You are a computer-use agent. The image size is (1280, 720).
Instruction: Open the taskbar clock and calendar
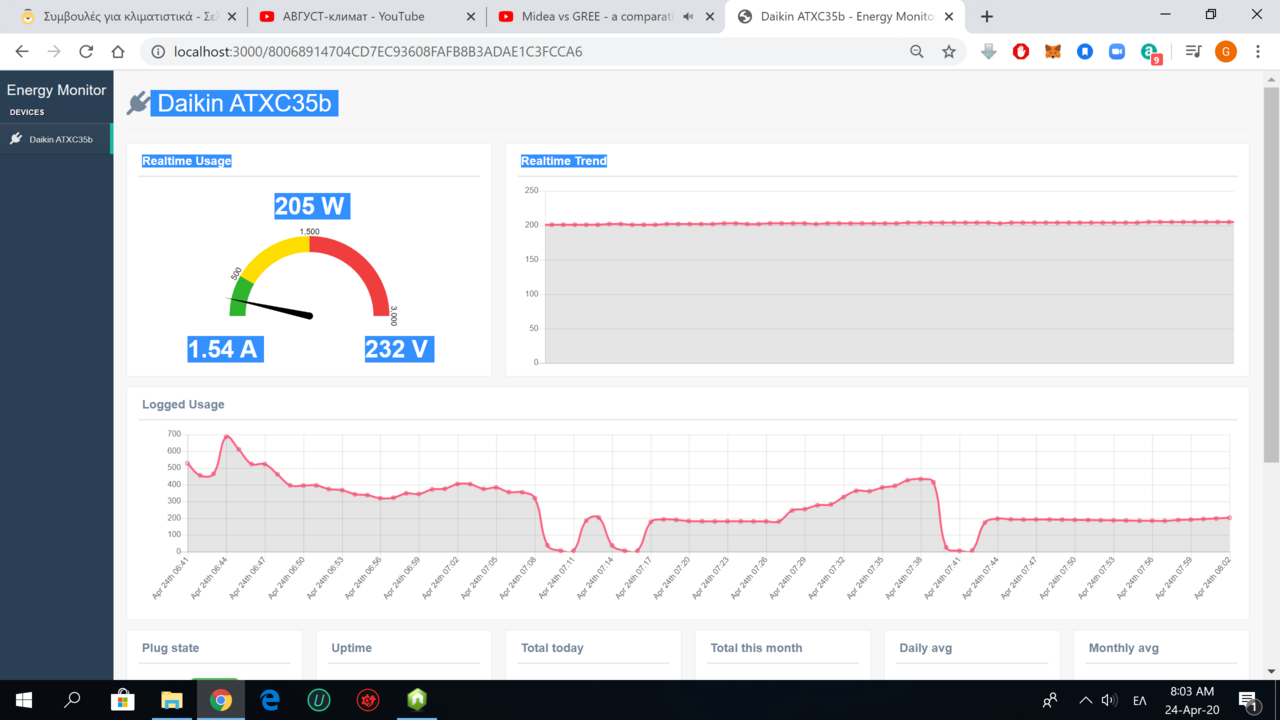[1191, 700]
